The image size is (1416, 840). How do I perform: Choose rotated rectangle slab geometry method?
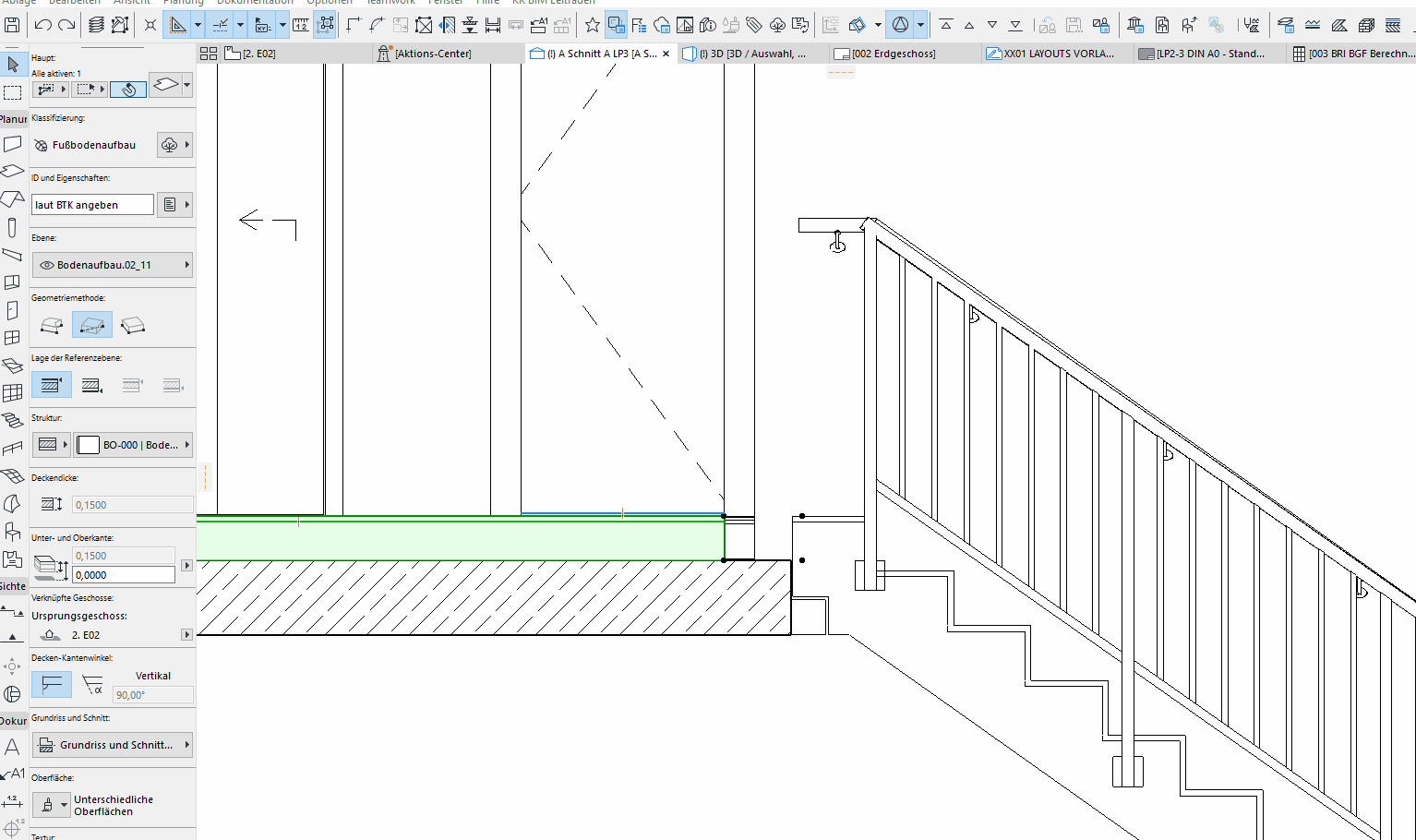coord(133,325)
